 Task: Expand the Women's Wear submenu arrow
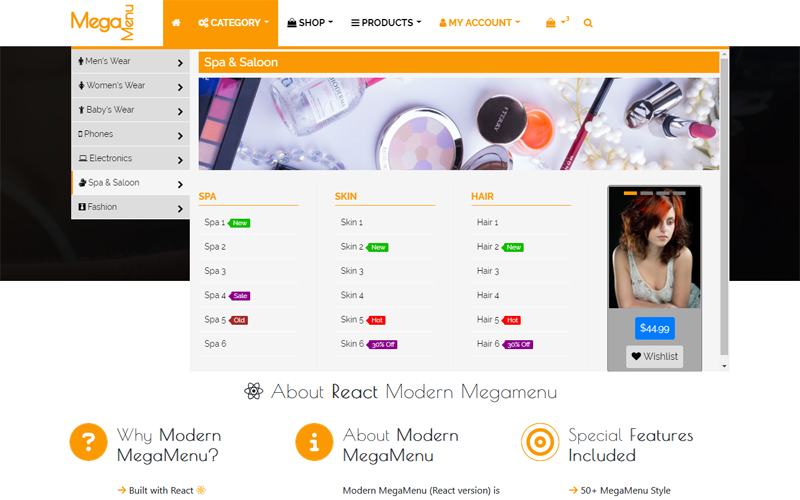point(180,87)
